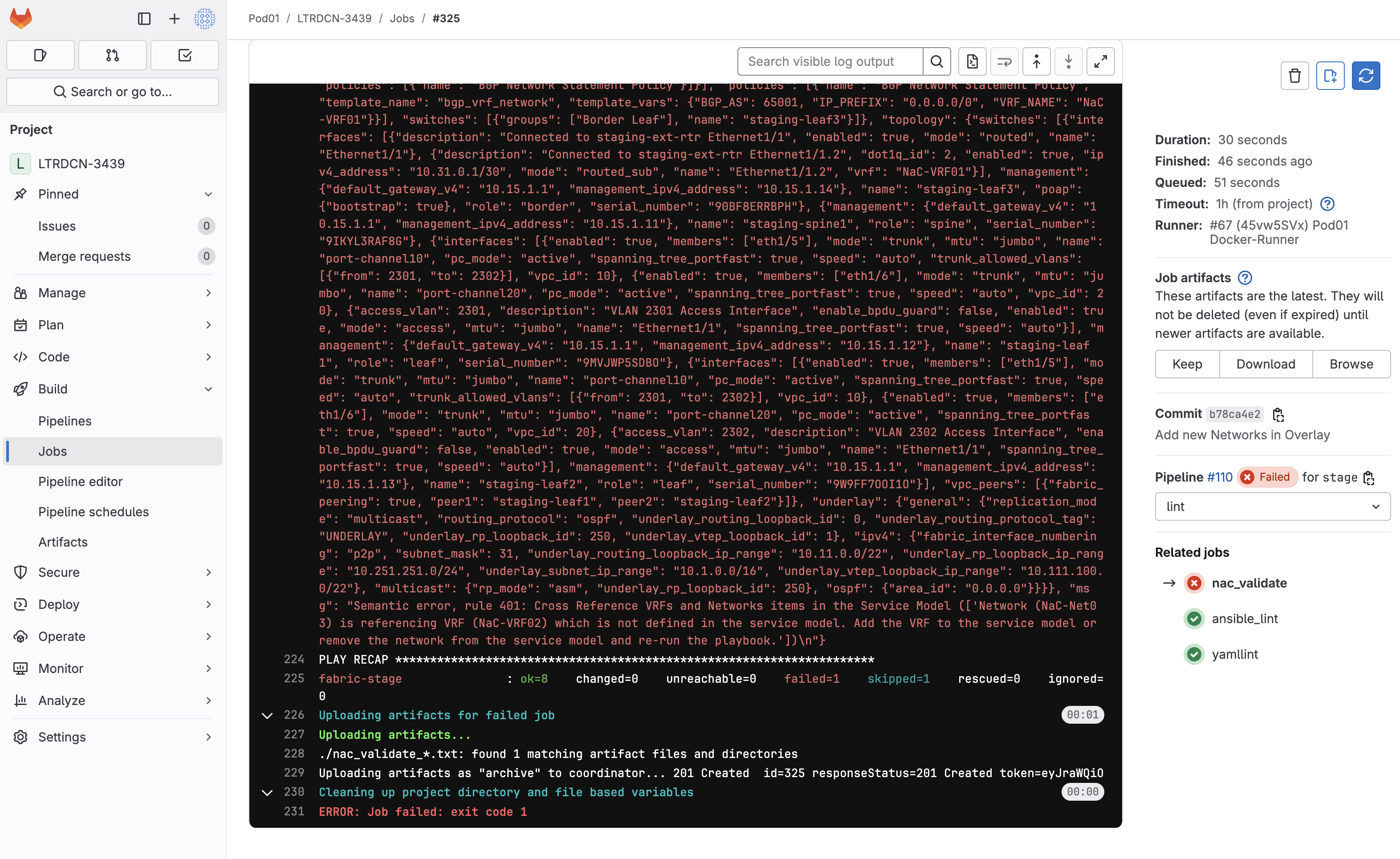The height and width of the screenshot is (859, 1400).
Task: Expand the Analyze menu
Action: click(113, 701)
